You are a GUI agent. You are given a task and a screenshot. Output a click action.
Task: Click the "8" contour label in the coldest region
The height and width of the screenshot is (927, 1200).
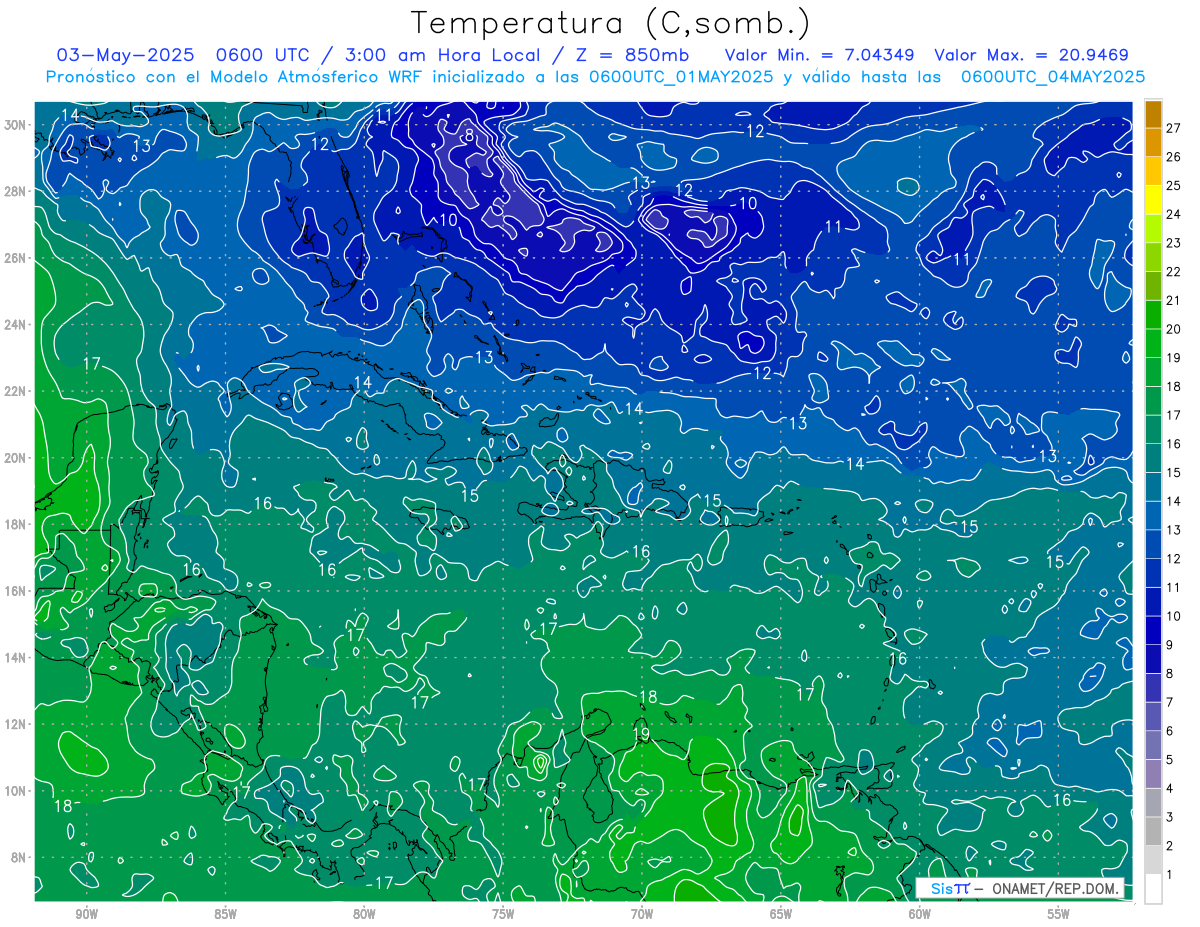(x=468, y=135)
